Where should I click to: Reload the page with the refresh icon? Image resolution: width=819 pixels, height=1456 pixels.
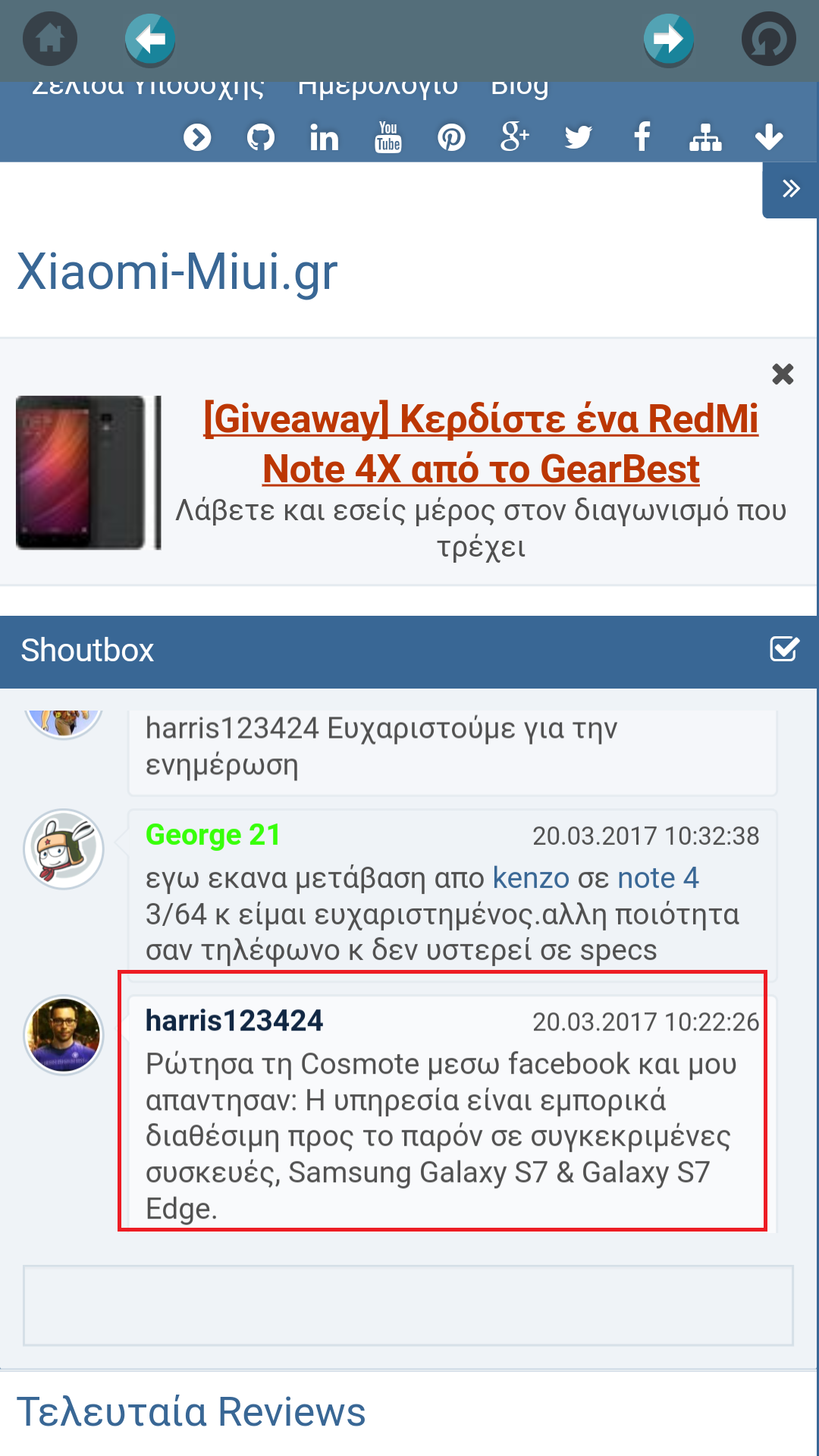tap(769, 39)
